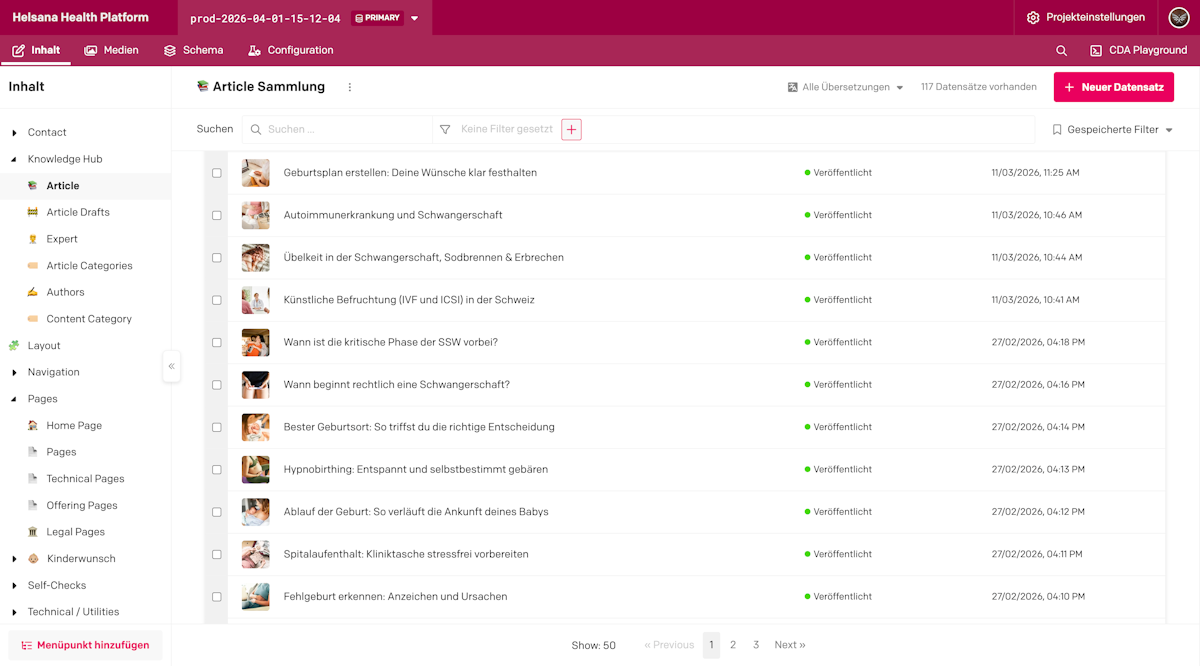Switch to the Inhalt tab

(x=36, y=50)
